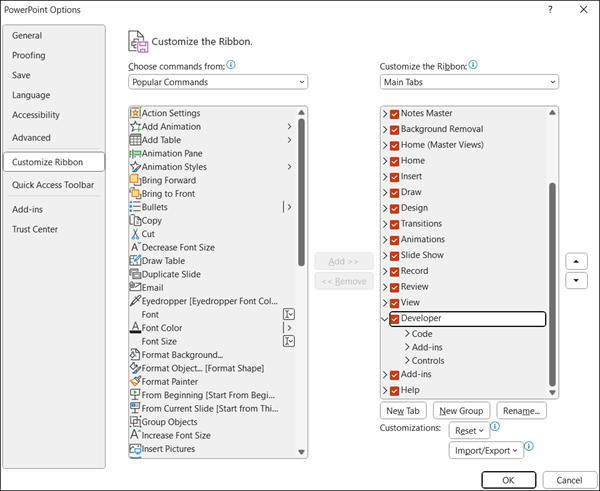Toggle the Record tab checkbox
Image resolution: width=600 pixels, height=491 pixels.
pos(395,271)
